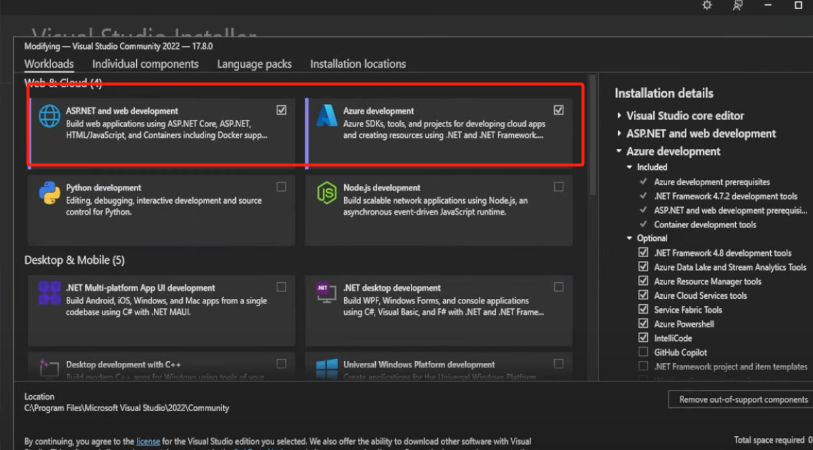Collapse the Optional components list

click(x=629, y=238)
